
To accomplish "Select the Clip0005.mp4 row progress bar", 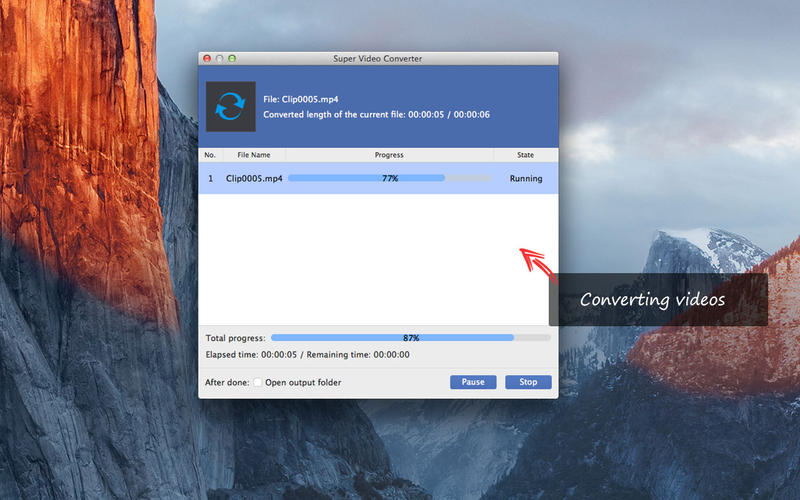I will click(390, 178).
